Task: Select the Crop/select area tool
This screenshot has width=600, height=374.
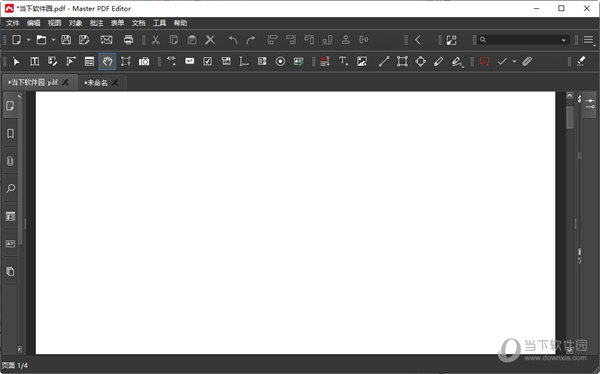Action: coord(126,61)
